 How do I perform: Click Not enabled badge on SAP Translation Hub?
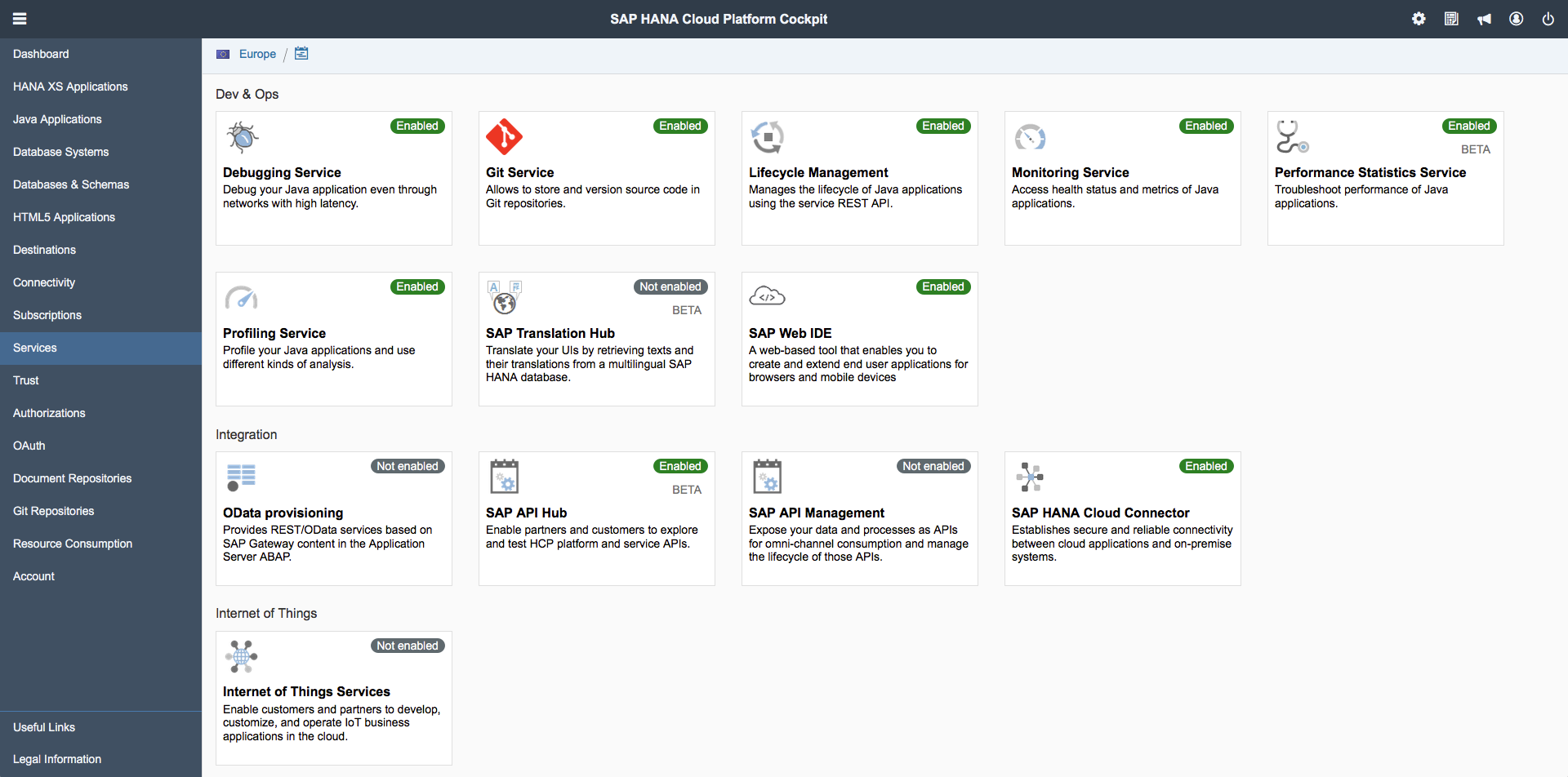click(670, 286)
